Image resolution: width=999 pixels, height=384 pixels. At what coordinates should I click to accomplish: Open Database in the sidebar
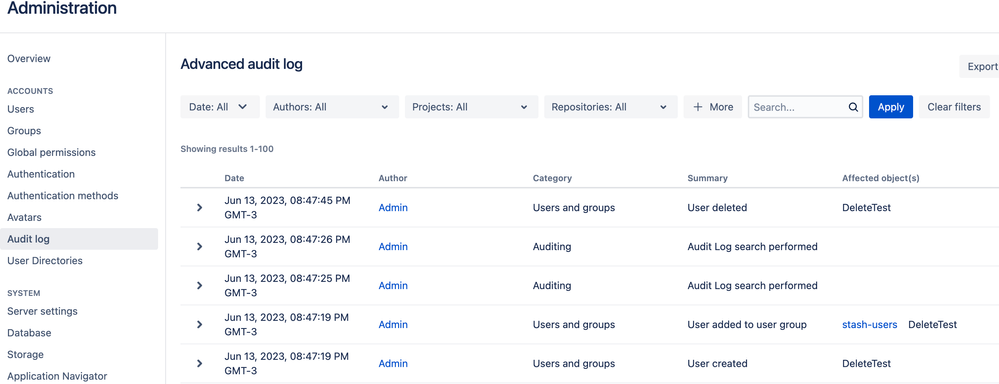click(x=29, y=333)
